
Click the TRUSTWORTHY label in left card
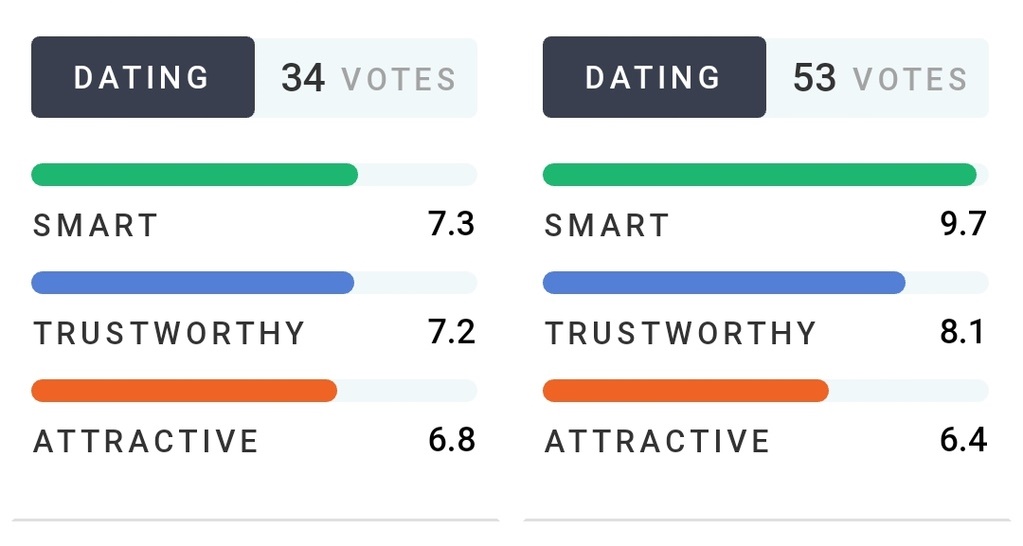(x=169, y=333)
